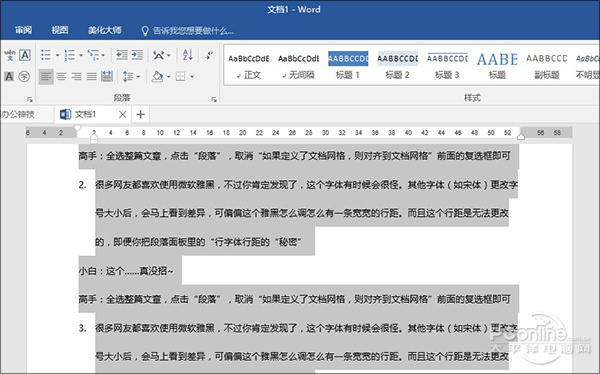This screenshot has width=600, height=374.
Task: Click list number 2. in the document
Action: click(x=83, y=185)
